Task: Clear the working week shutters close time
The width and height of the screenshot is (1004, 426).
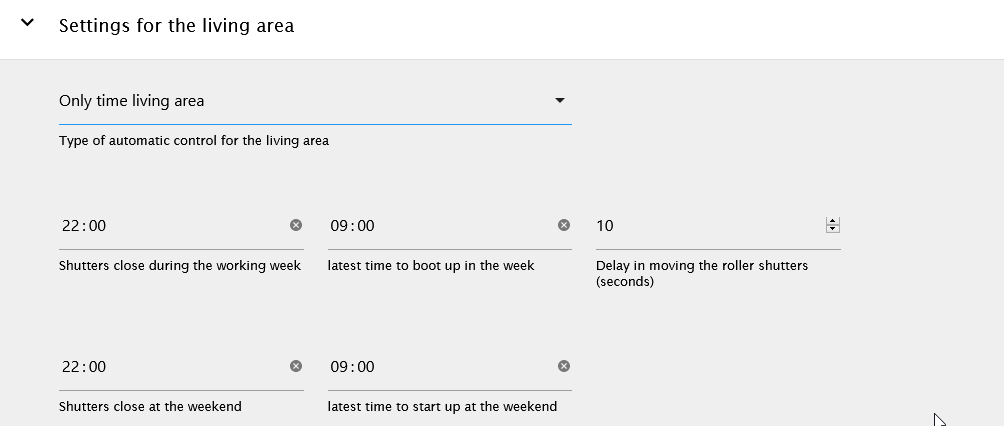Action: pos(296,226)
